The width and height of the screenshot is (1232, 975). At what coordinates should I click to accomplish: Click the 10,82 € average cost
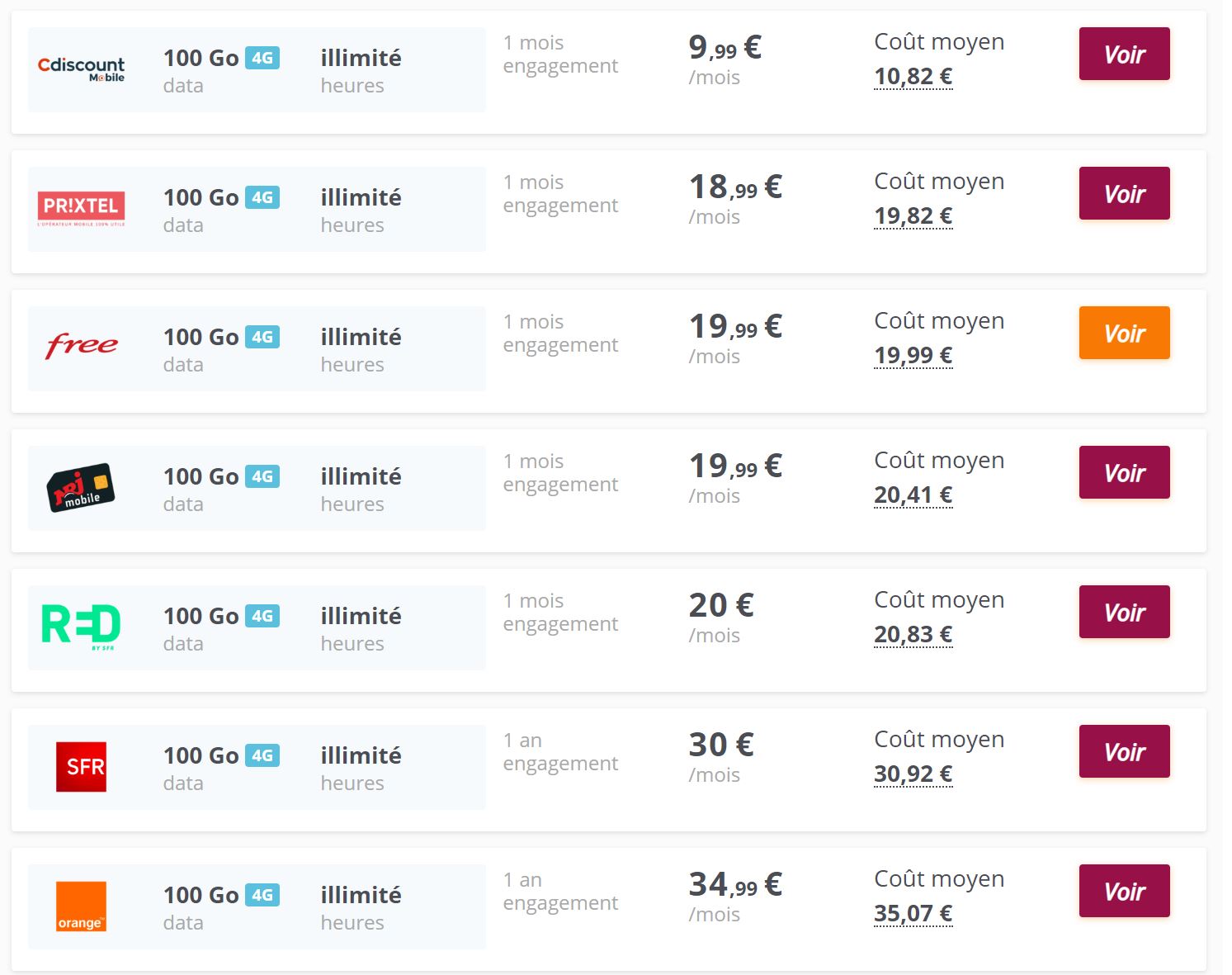point(913,77)
